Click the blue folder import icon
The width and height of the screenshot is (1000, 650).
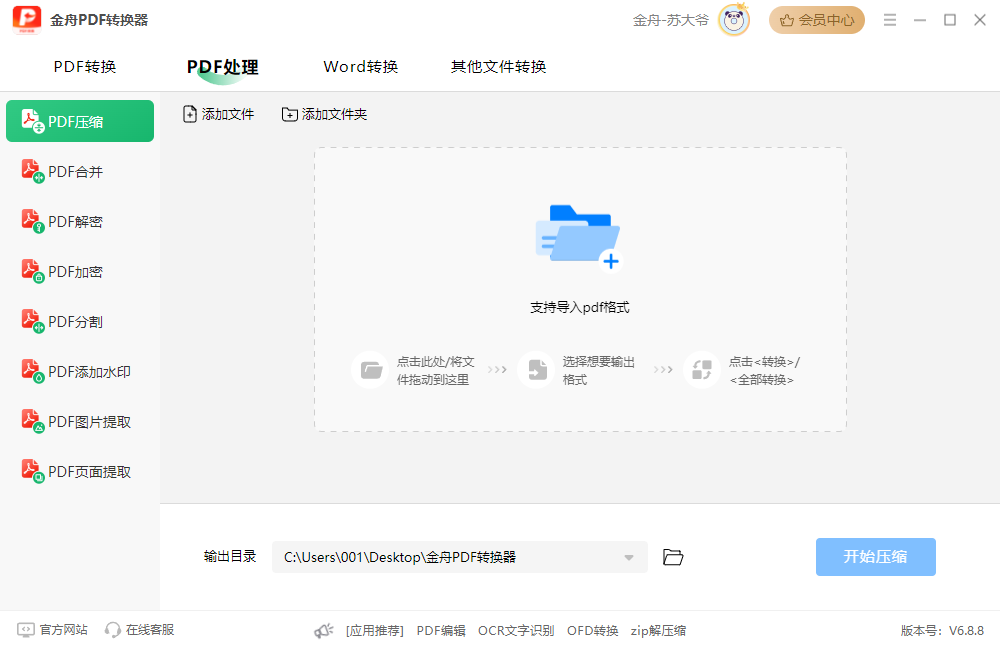pyautogui.click(x=579, y=236)
